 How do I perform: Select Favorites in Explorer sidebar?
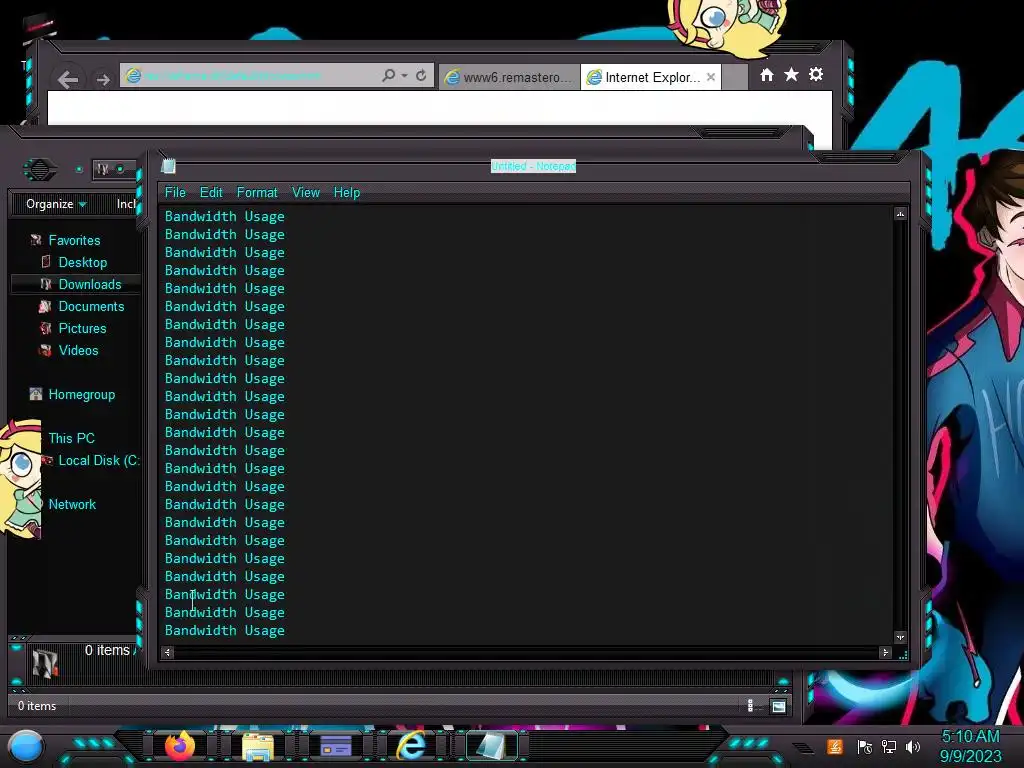[x=74, y=240]
